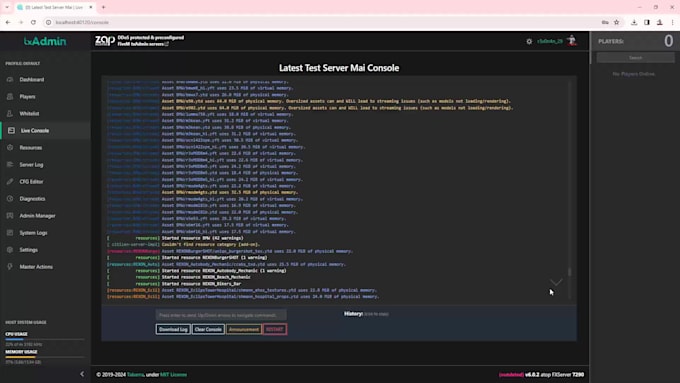Click the browser back arrow

(x=8, y=22)
